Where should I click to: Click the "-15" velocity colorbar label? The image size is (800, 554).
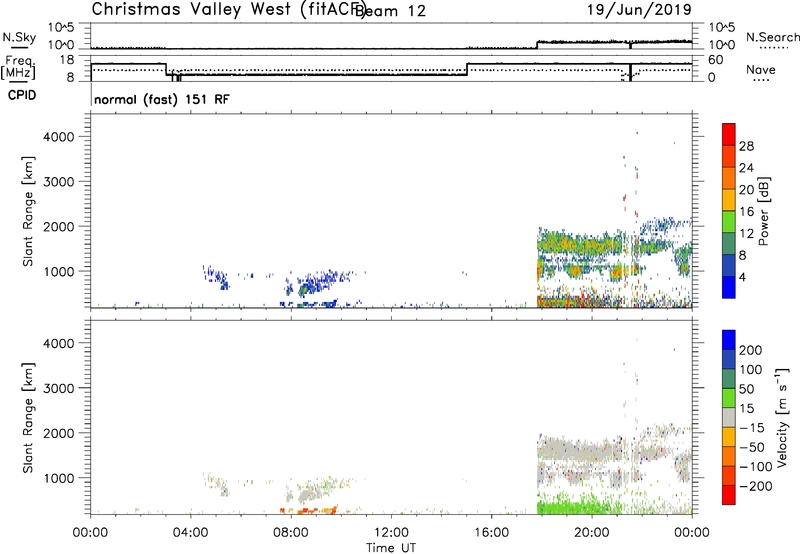pyautogui.click(x=752, y=427)
